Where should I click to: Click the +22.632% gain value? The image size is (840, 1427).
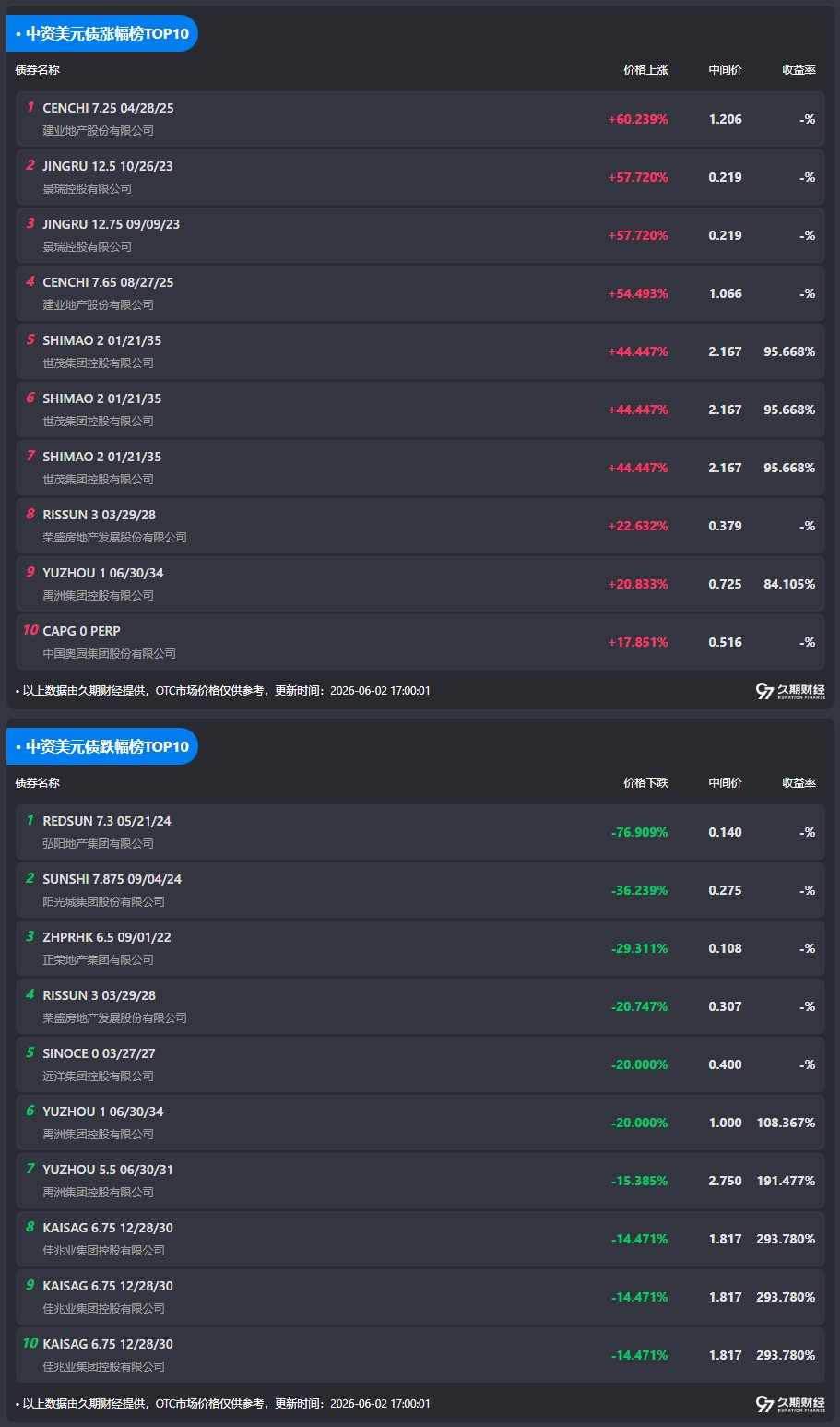638,526
